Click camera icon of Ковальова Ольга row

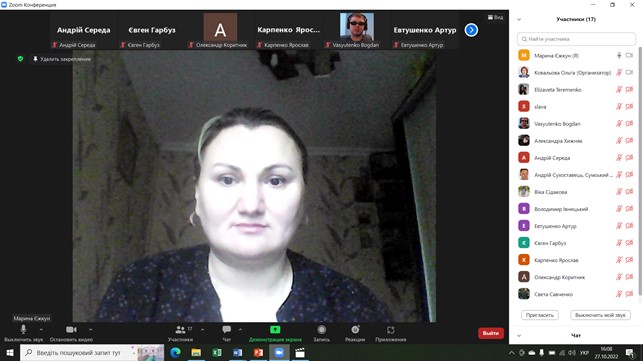[629, 73]
